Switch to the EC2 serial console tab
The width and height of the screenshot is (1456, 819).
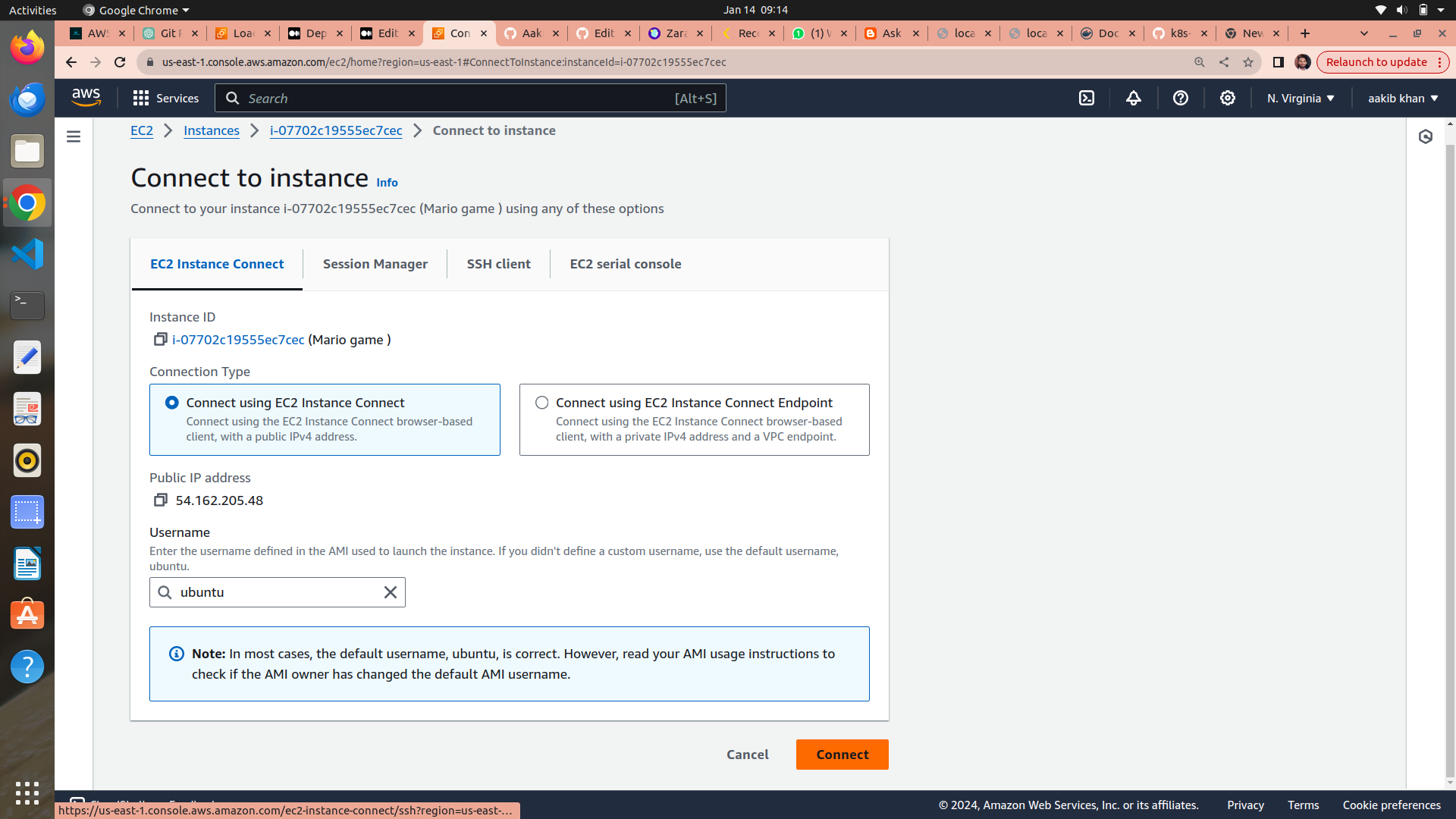click(x=626, y=264)
